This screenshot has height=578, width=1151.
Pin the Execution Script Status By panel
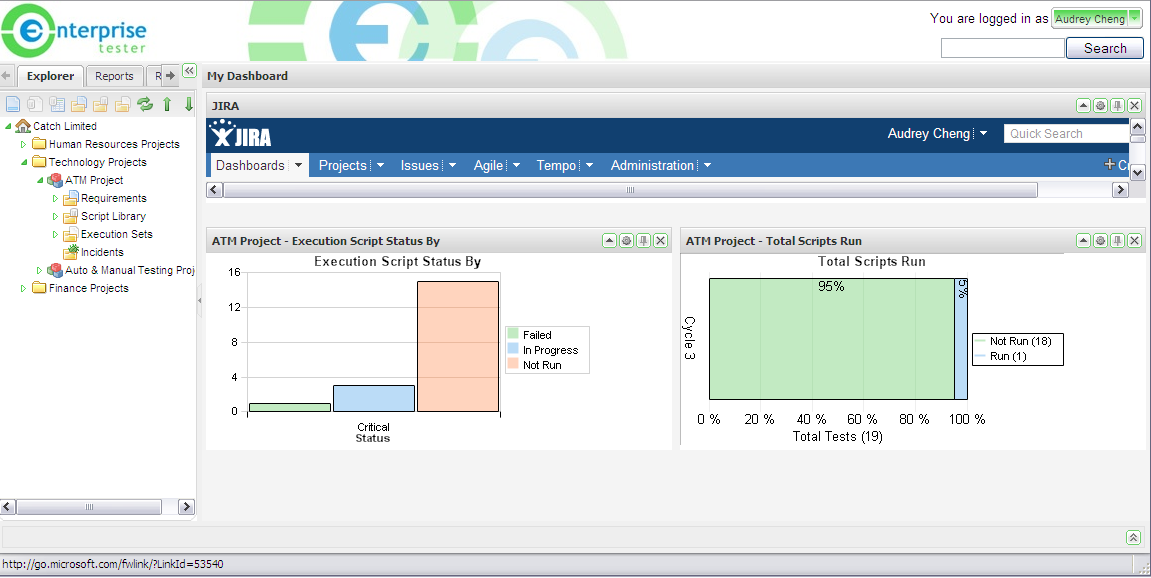coord(644,241)
